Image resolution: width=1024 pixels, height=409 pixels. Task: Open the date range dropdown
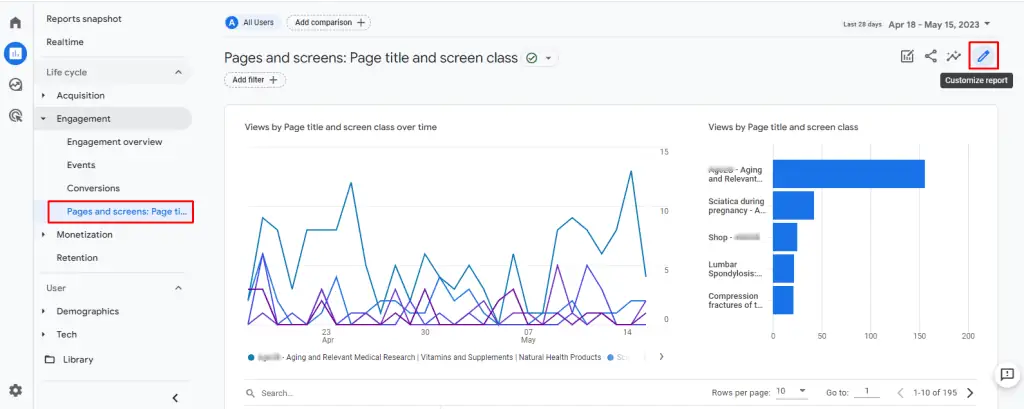940,24
